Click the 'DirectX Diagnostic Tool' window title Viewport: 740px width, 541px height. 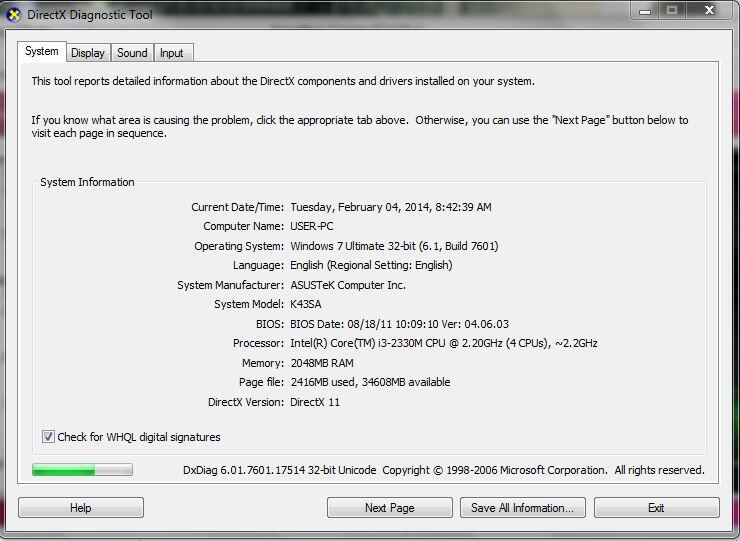pos(90,15)
